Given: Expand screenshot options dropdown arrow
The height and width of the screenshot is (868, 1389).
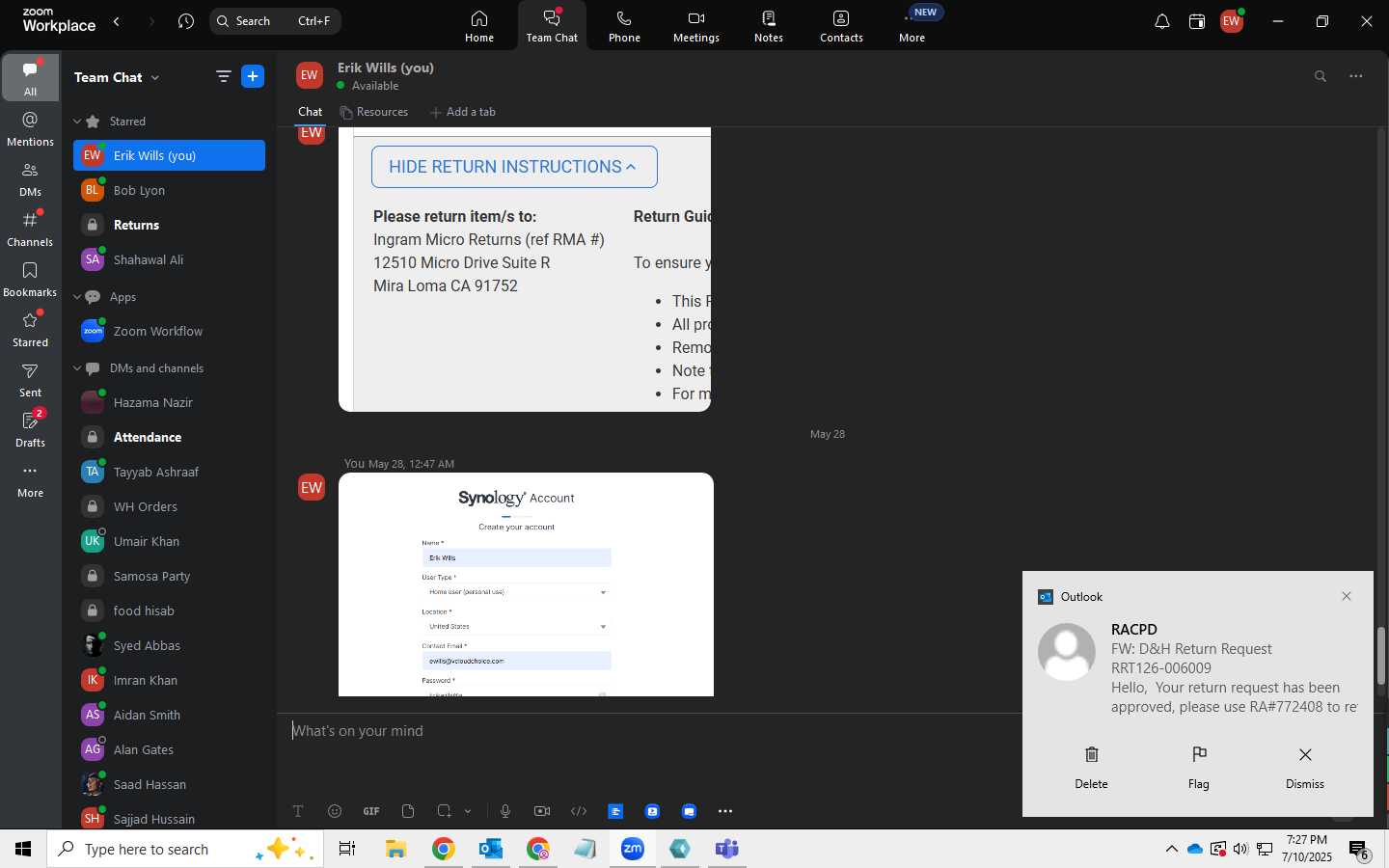Looking at the screenshot, I should [468, 811].
